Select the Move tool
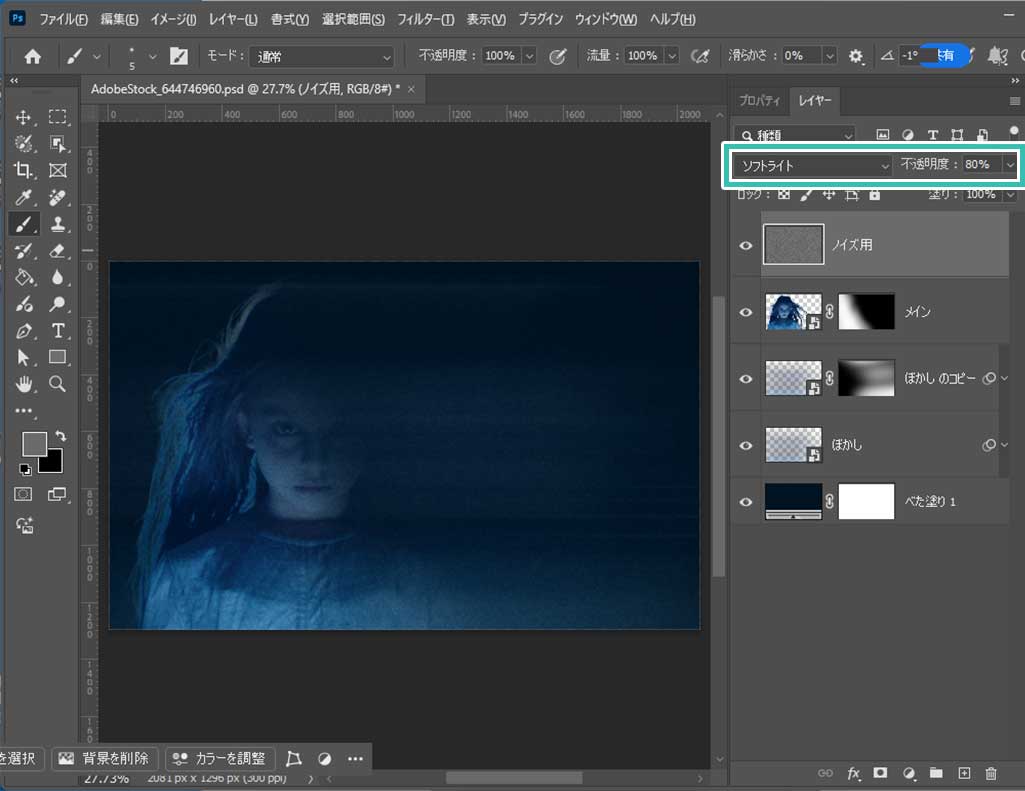The image size is (1025, 791). 24,118
